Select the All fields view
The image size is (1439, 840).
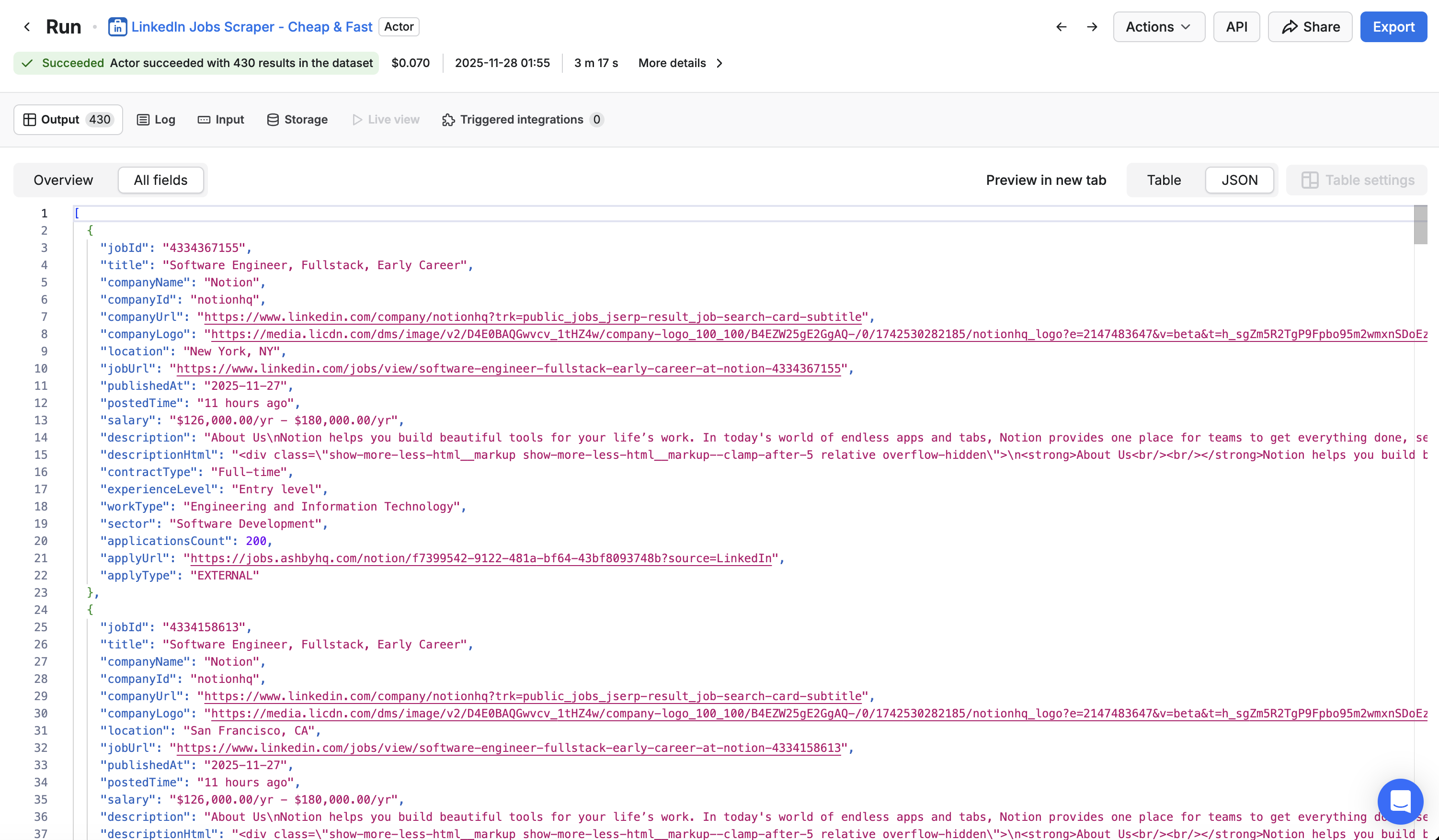160,180
